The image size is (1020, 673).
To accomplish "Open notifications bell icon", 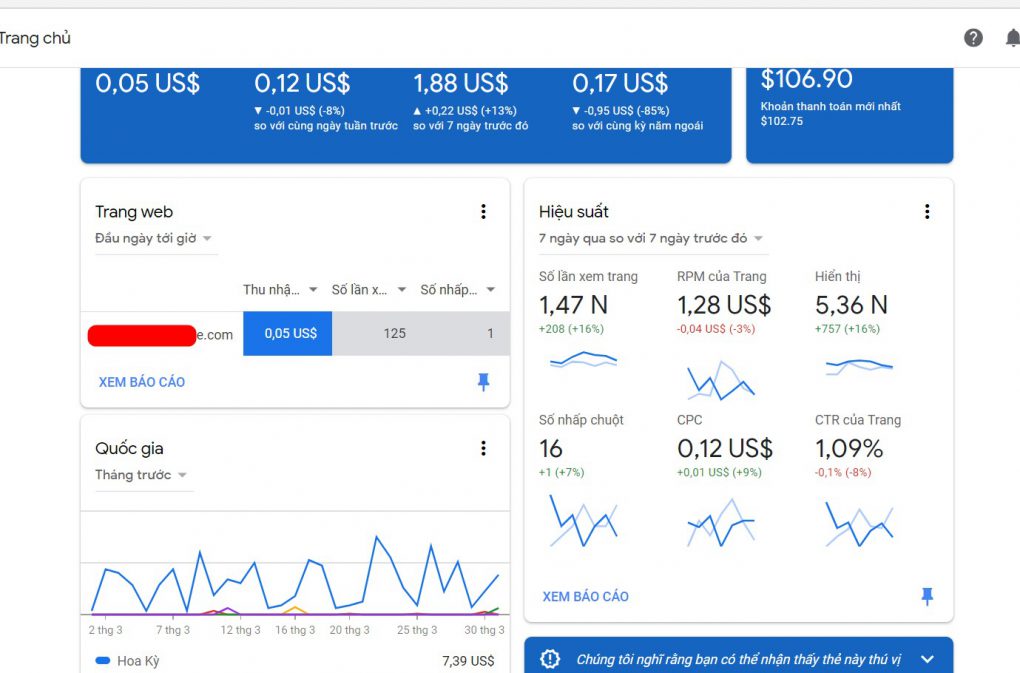I will [x=1013, y=38].
